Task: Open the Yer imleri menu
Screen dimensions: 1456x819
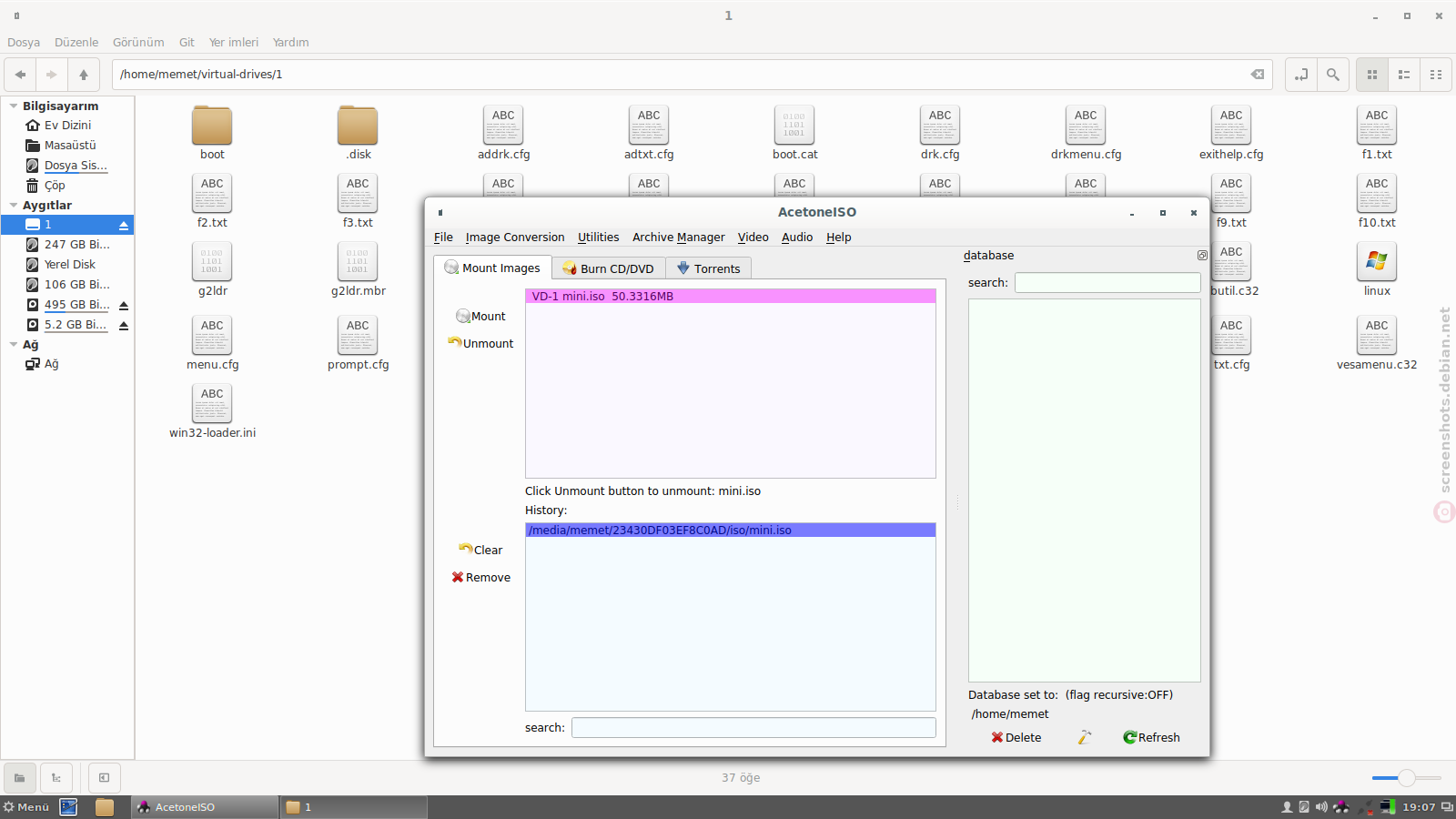Action: [x=234, y=42]
